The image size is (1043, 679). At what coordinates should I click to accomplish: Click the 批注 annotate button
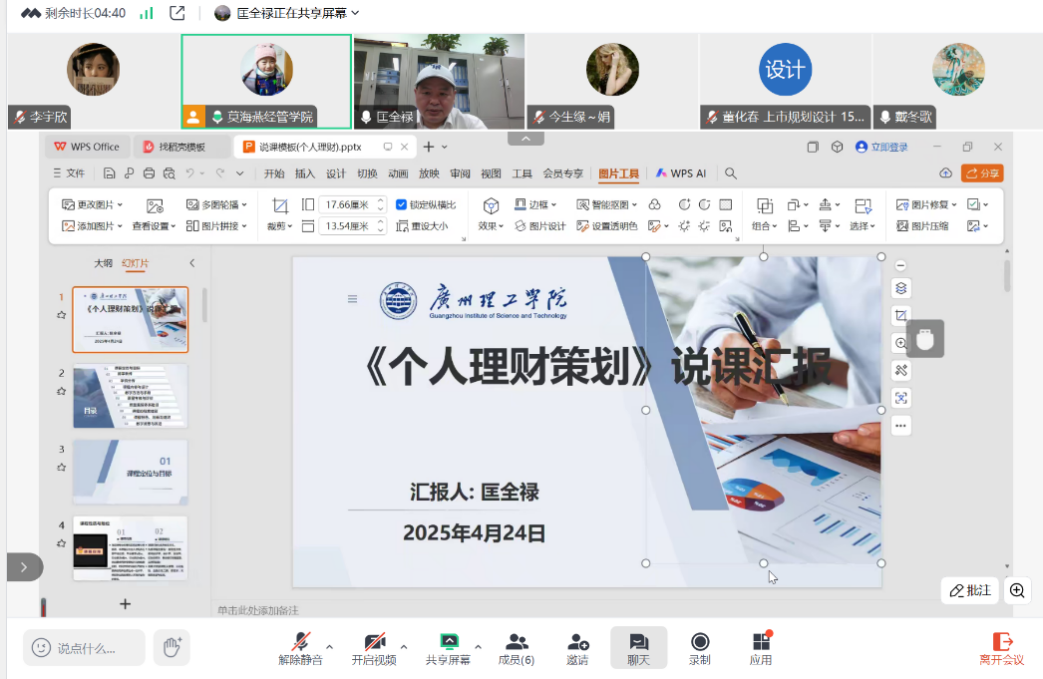tap(969, 590)
